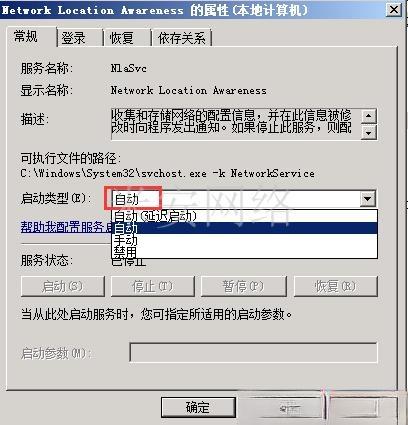Click the 常规 tab
The image size is (408, 425).
(x=31, y=36)
